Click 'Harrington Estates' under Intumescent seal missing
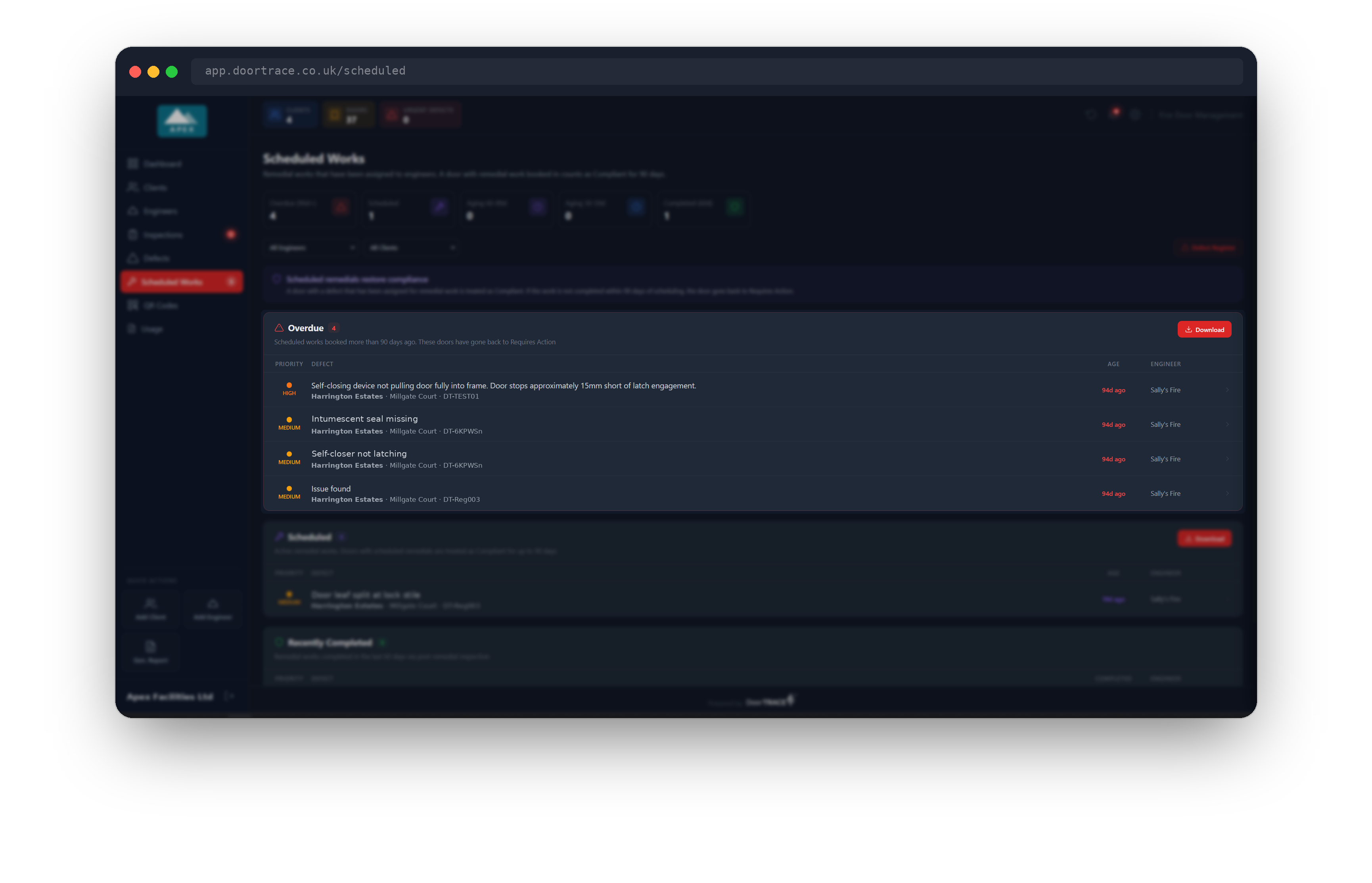The image size is (1372, 883). click(x=347, y=431)
